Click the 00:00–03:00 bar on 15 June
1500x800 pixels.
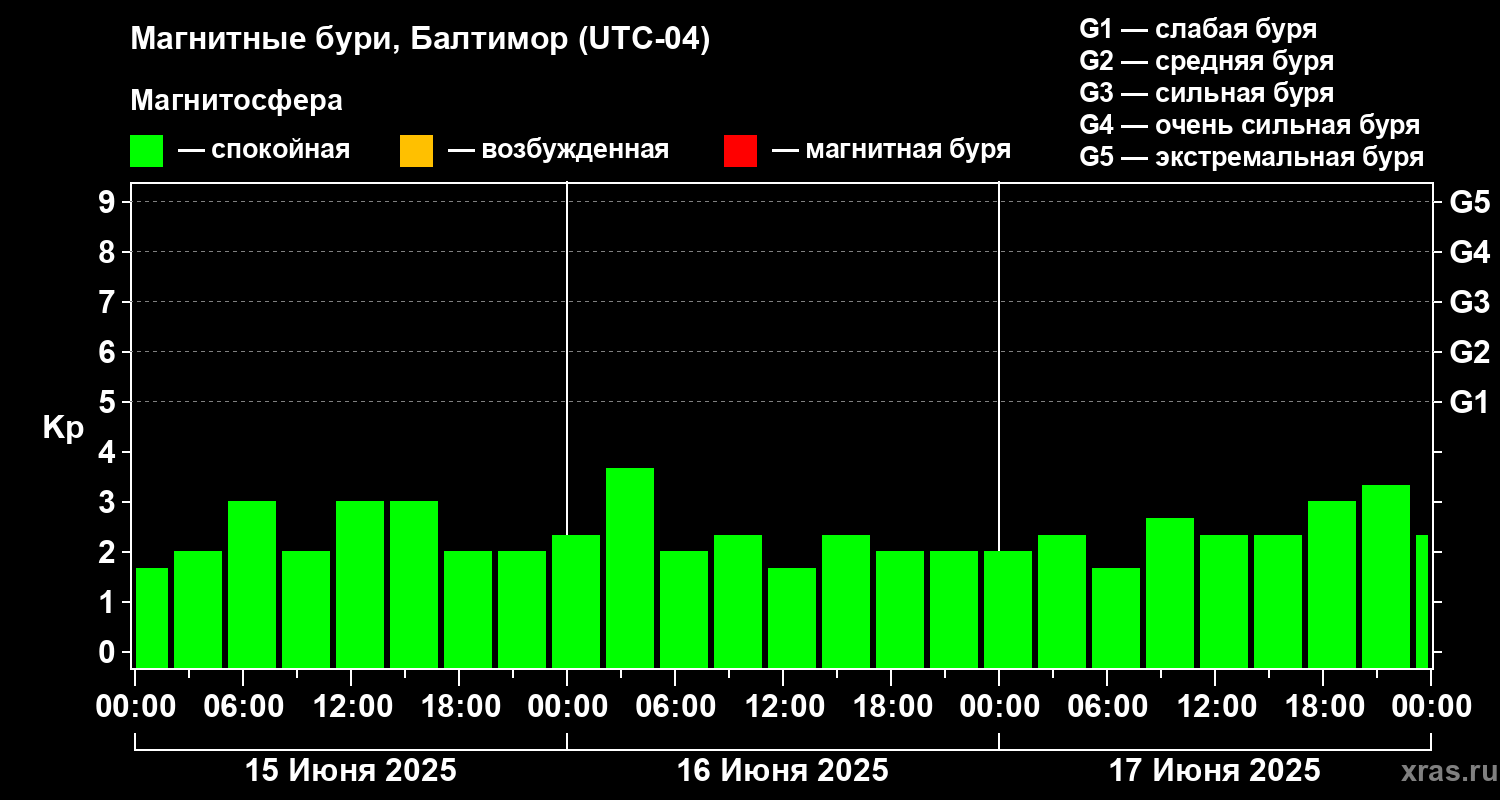pos(152,618)
